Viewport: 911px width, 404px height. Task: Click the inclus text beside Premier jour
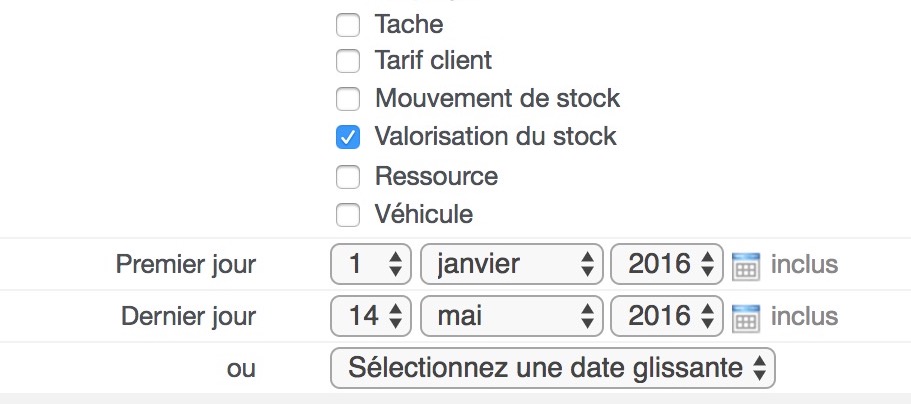[804, 264]
